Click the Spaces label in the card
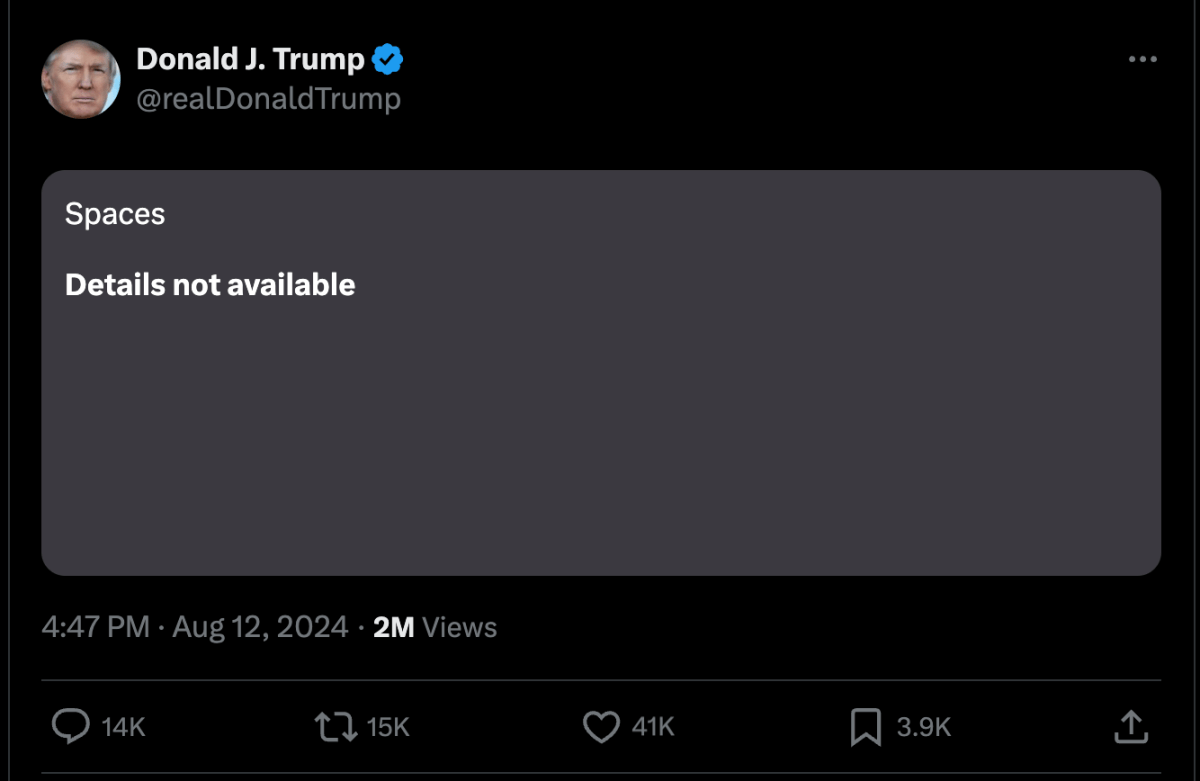This screenshot has height=781, width=1200. tap(115, 214)
